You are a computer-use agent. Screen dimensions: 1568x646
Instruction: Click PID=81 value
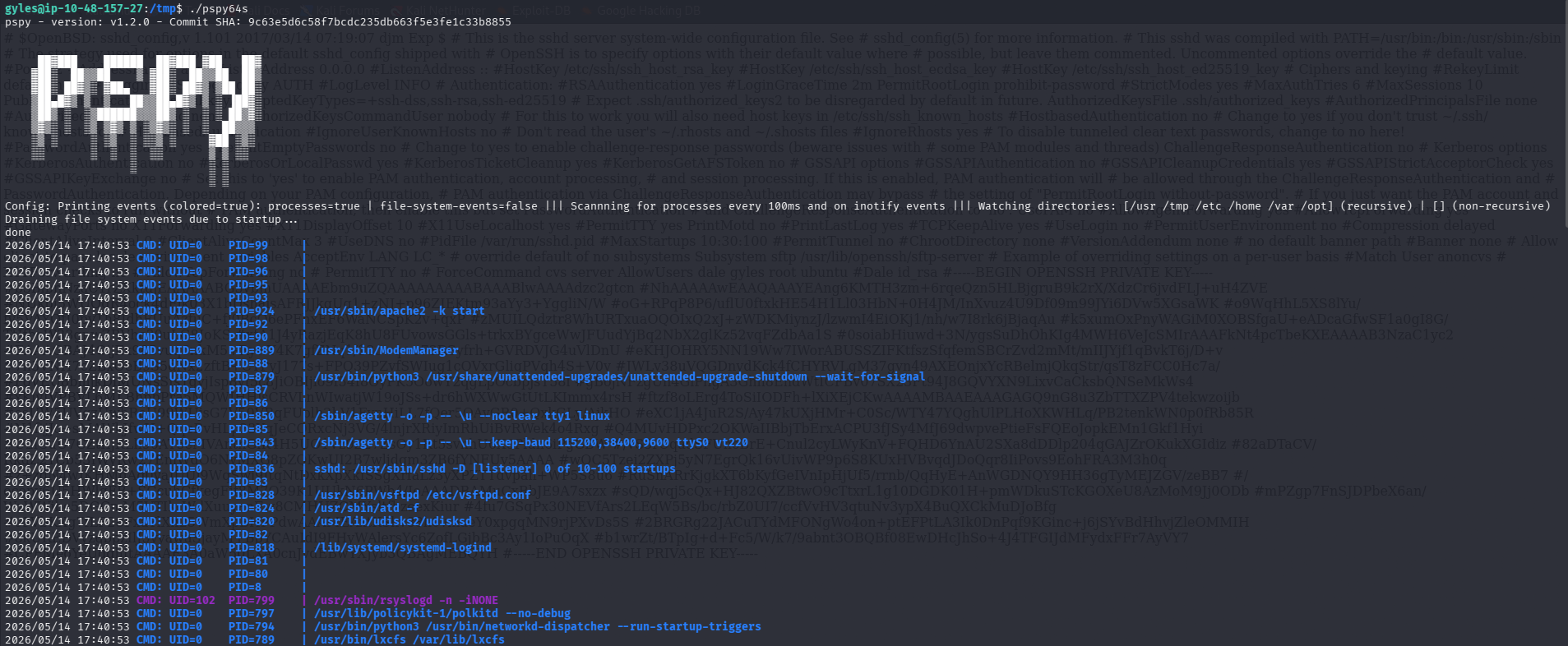[x=248, y=561]
